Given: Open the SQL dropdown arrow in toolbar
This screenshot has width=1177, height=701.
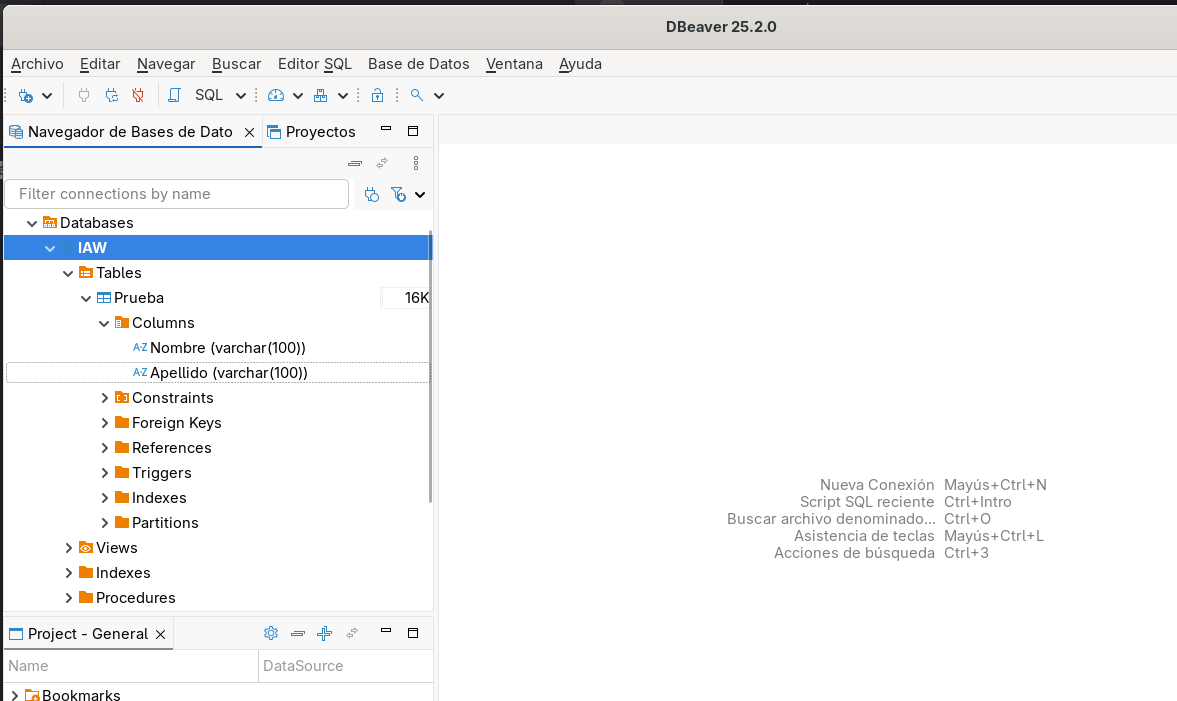Looking at the screenshot, I should click(x=241, y=95).
